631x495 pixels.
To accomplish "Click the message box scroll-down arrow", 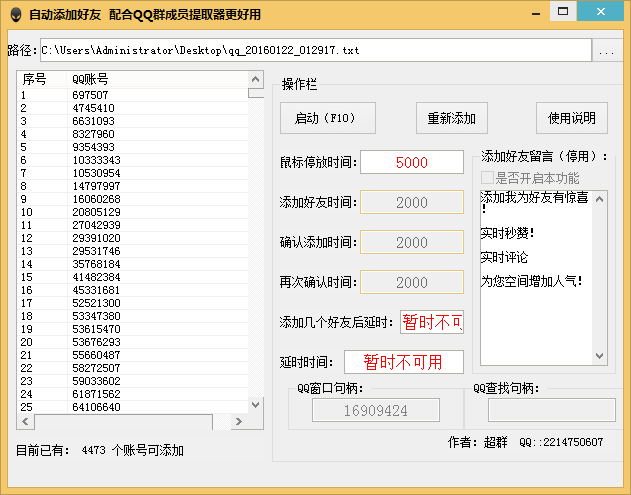I will (x=597, y=355).
